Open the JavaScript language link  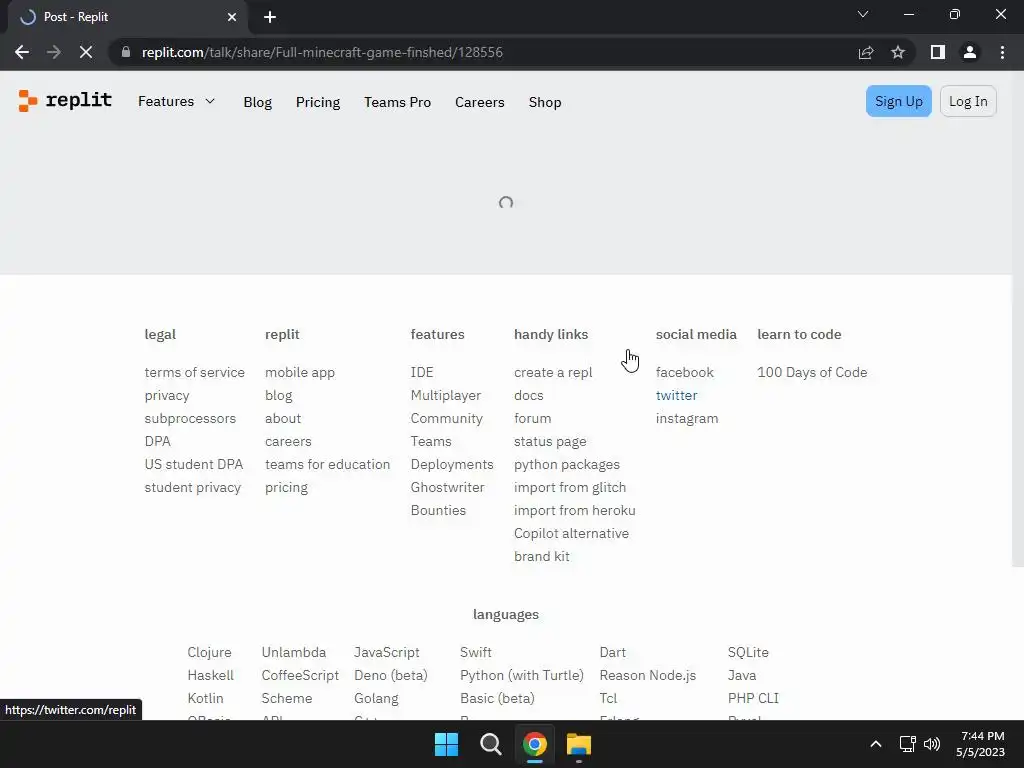[387, 652]
